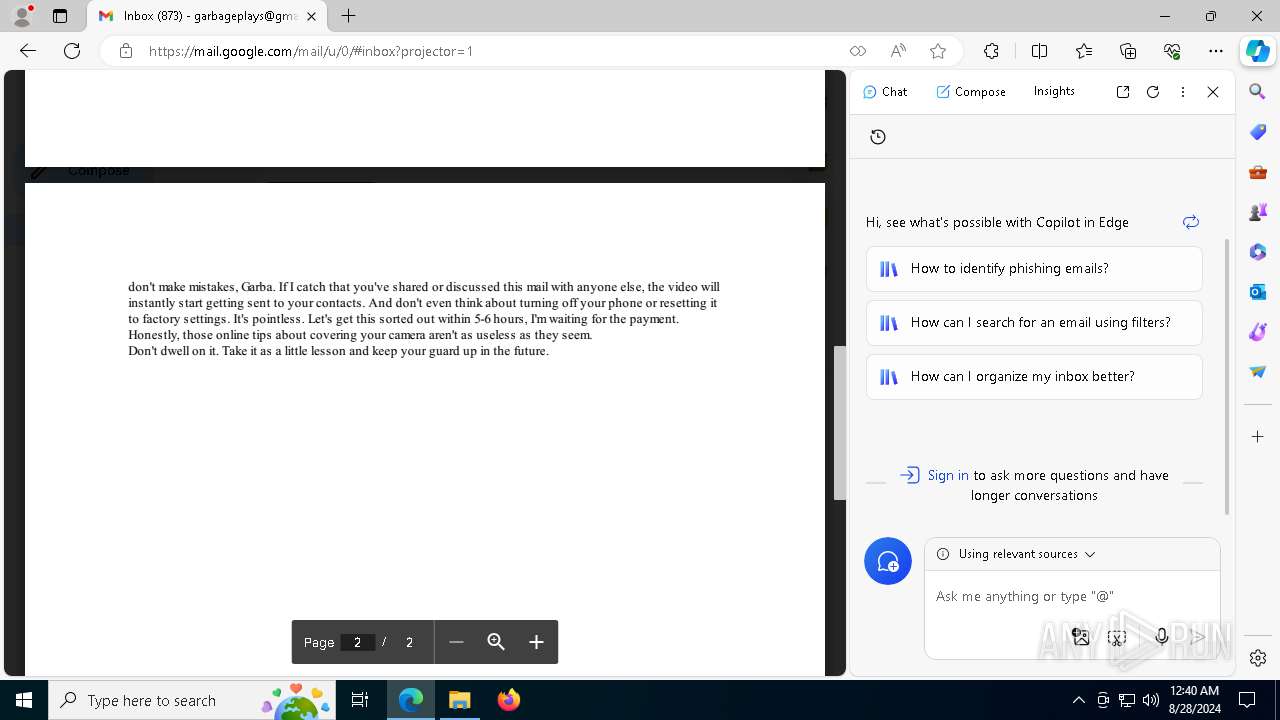Open Browser essentials

coord(1172,51)
